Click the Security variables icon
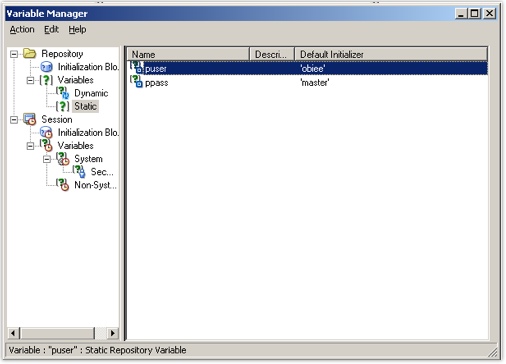The width and height of the screenshot is (506, 364). [x=79, y=171]
